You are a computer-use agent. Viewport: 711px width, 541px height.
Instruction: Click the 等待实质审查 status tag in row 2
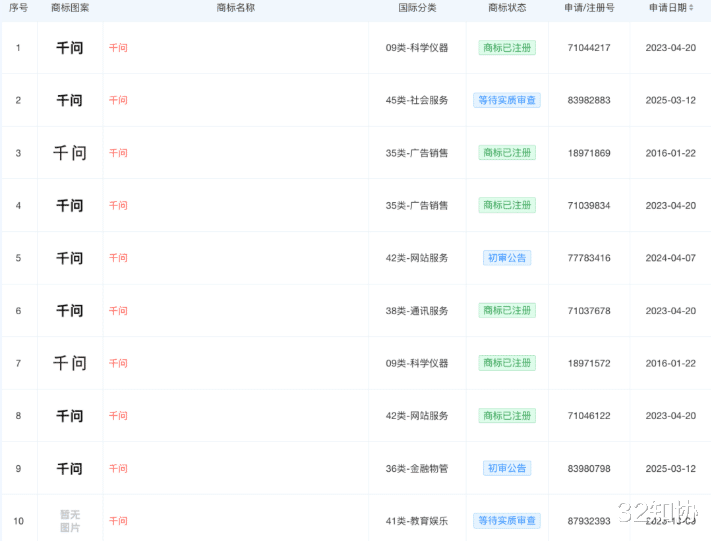(x=507, y=100)
